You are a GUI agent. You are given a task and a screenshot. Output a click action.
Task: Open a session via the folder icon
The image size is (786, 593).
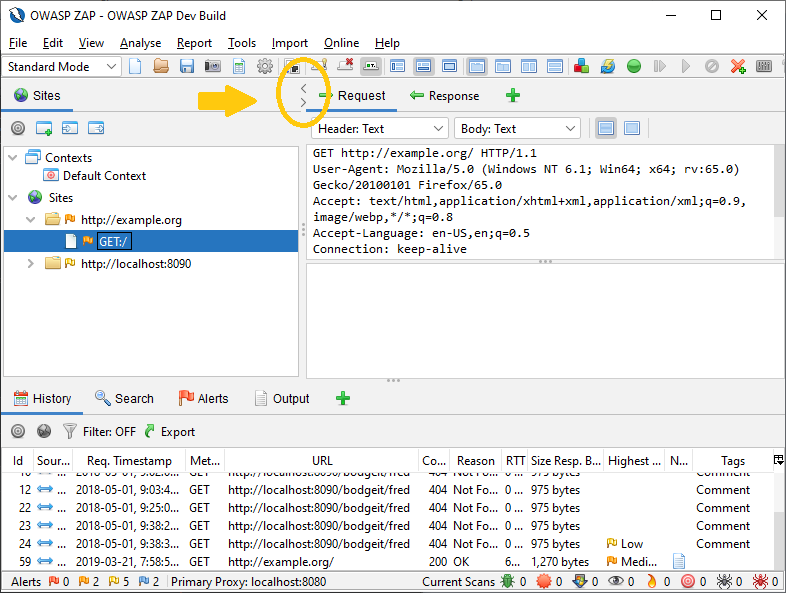coord(161,67)
